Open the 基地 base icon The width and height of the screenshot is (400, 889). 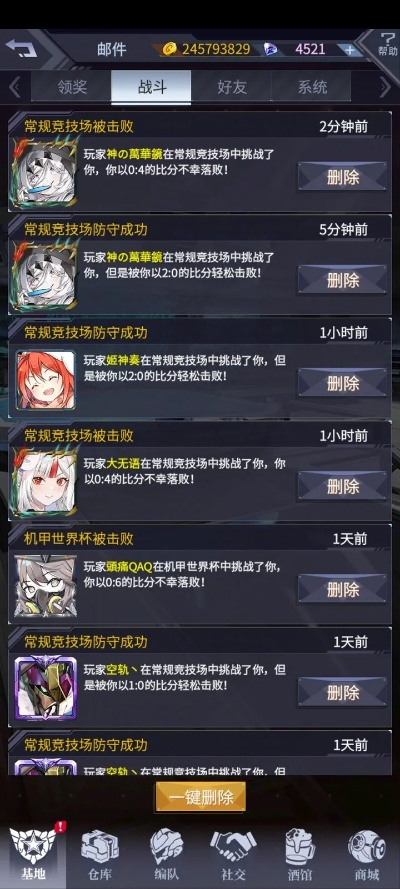[33, 854]
